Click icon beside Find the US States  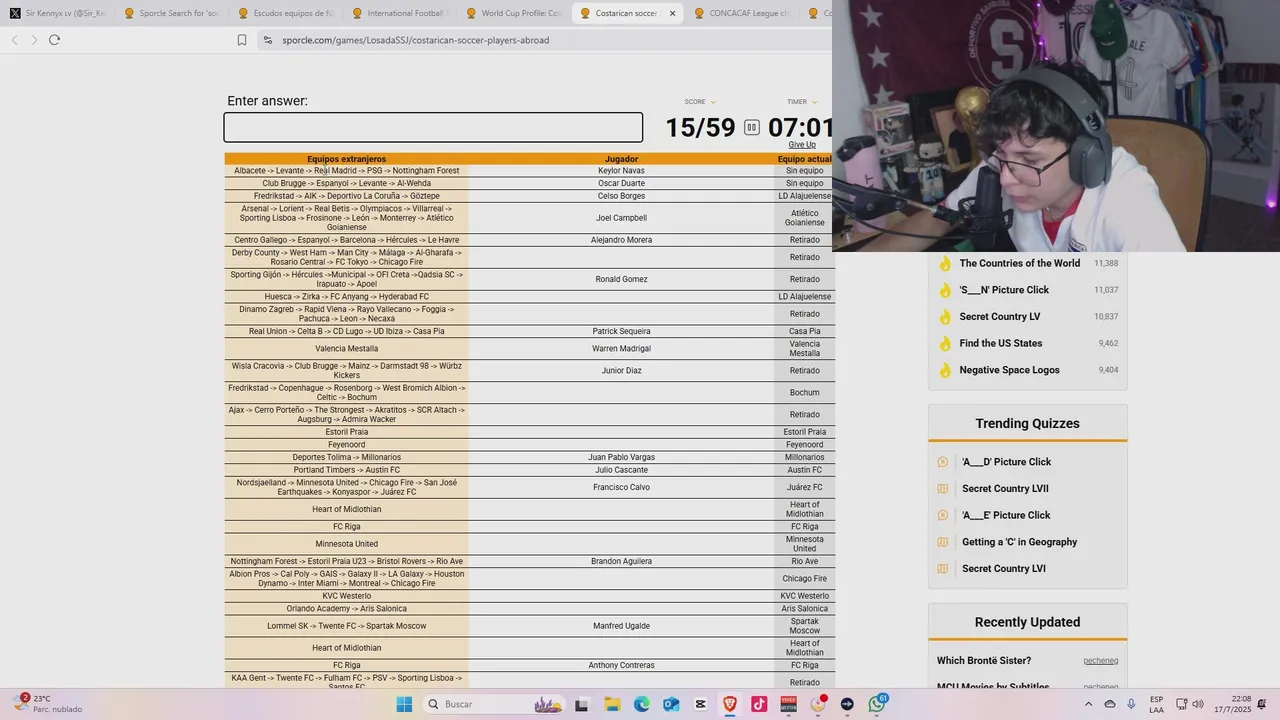tap(944, 344)
